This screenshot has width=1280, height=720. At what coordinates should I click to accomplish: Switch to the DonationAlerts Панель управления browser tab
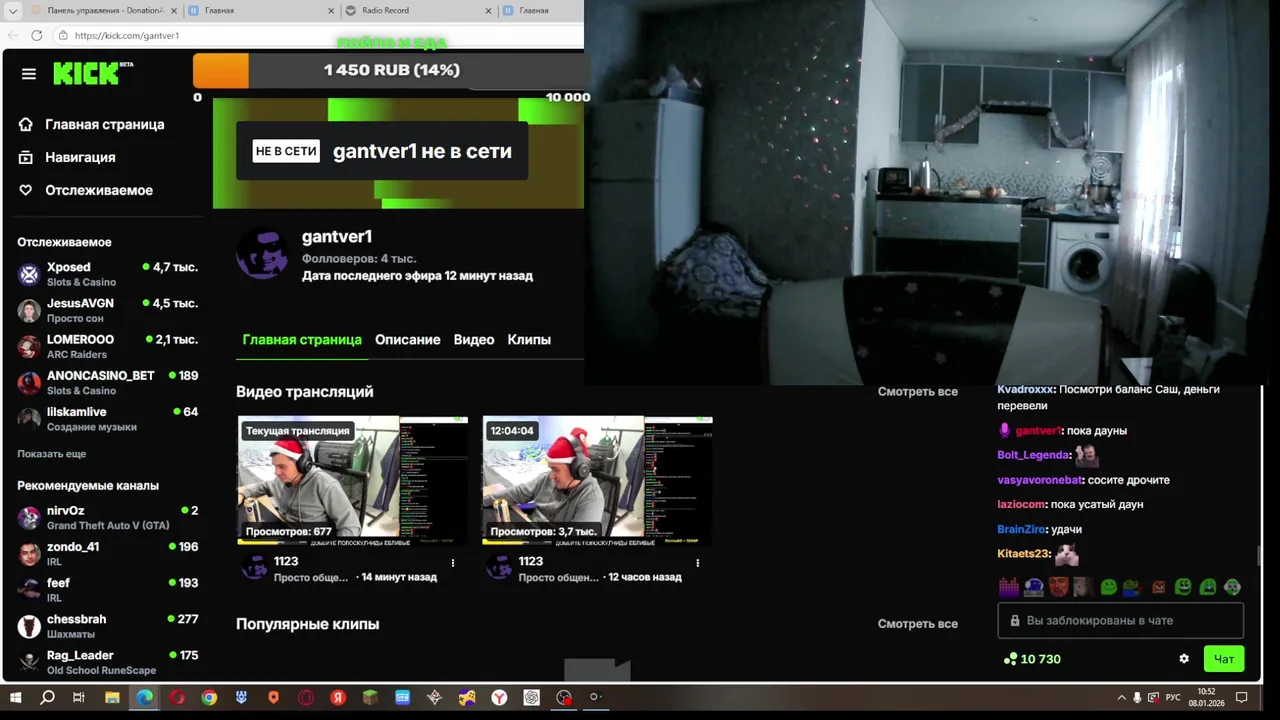point(104,11)
